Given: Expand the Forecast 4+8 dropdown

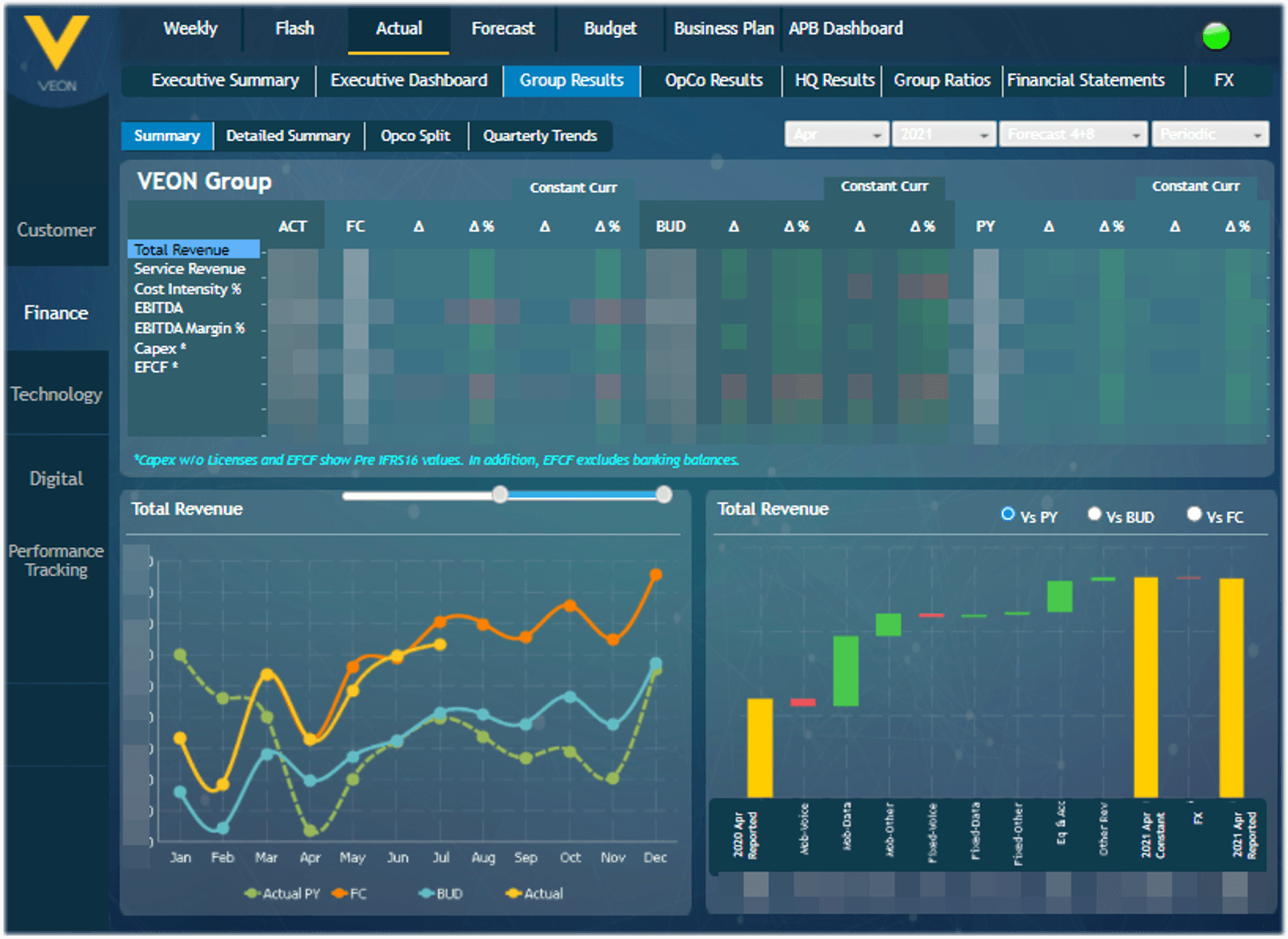Looking at the screenshot, I should tap(1073, 134).
